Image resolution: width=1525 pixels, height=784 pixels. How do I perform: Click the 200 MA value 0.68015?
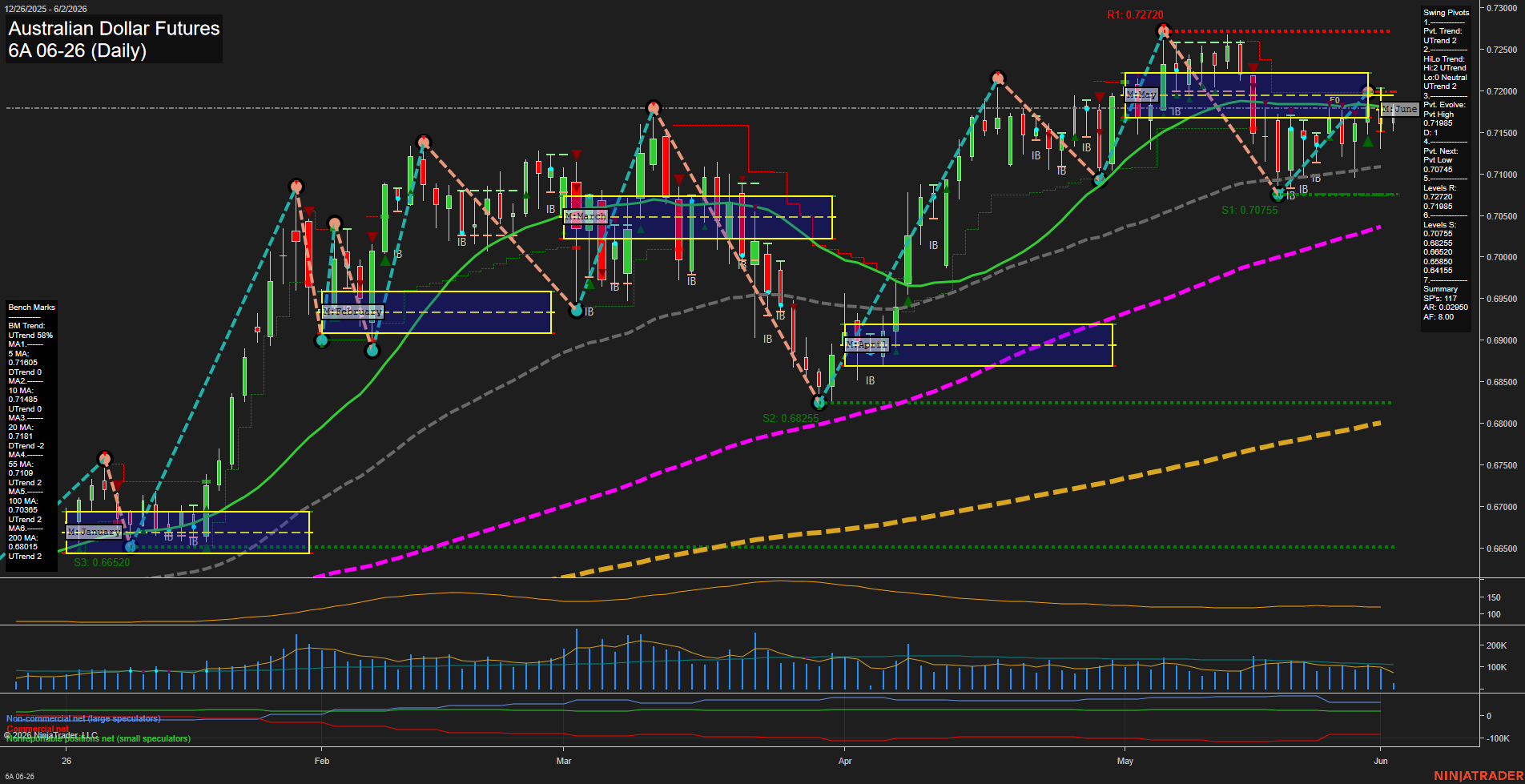coord(22,547)
